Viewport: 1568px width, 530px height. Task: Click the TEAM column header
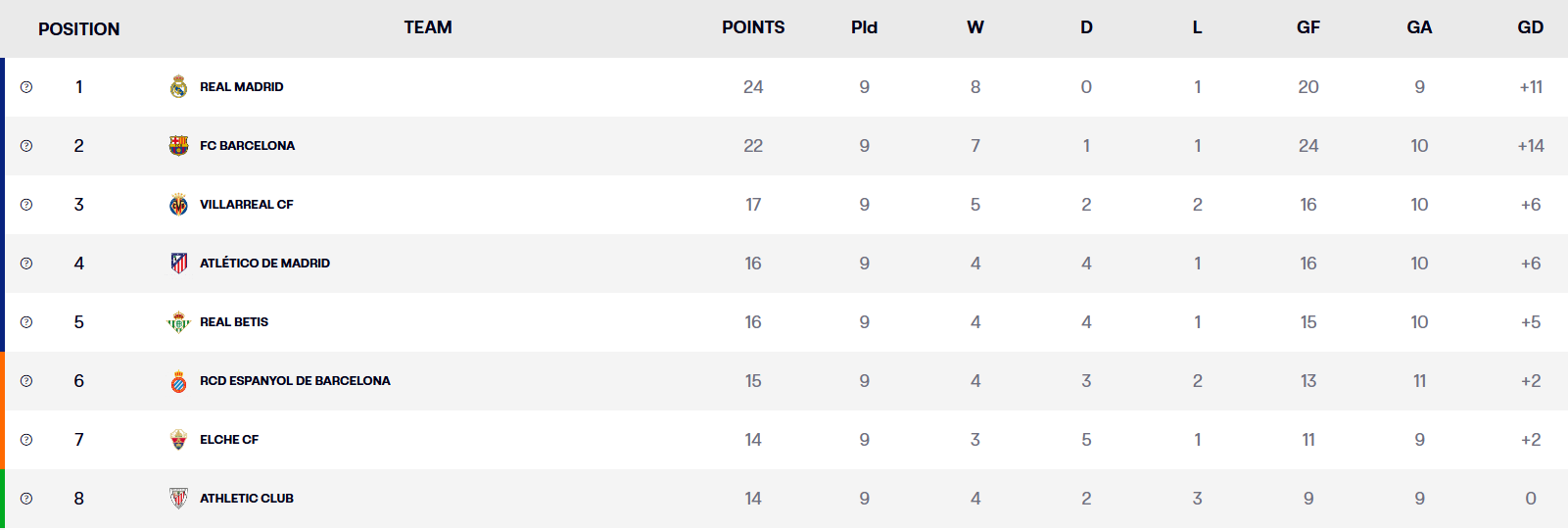[428, 27]
